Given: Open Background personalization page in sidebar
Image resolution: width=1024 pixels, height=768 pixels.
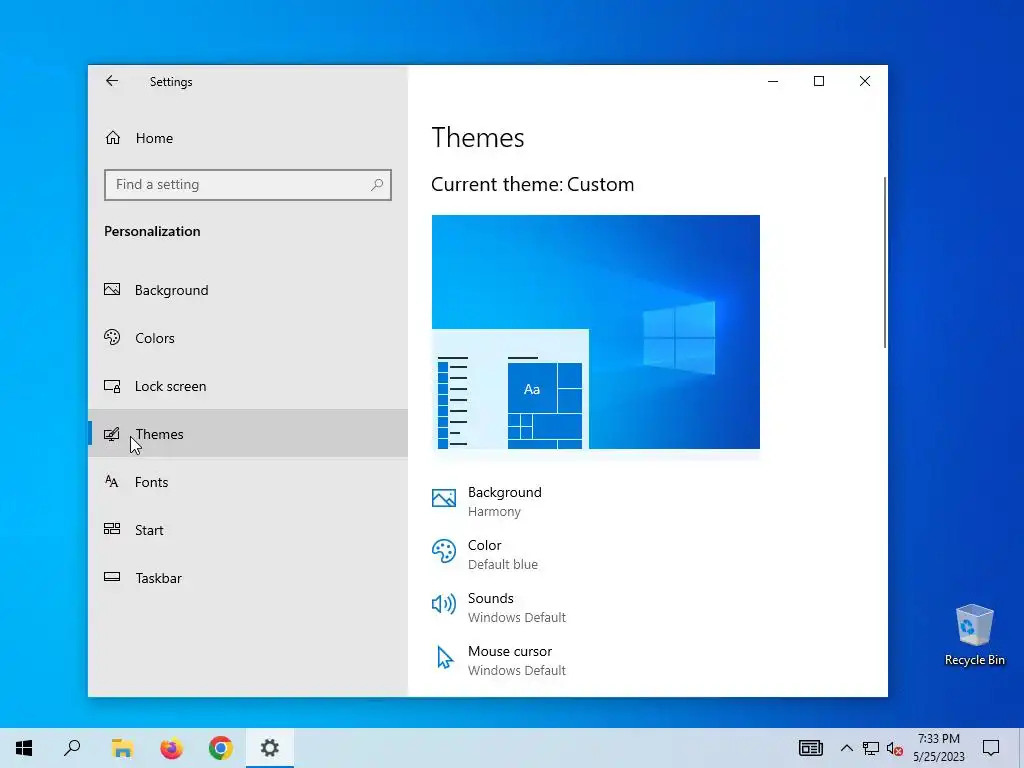Looking at the screenshot, I should [x=248, y=290].
